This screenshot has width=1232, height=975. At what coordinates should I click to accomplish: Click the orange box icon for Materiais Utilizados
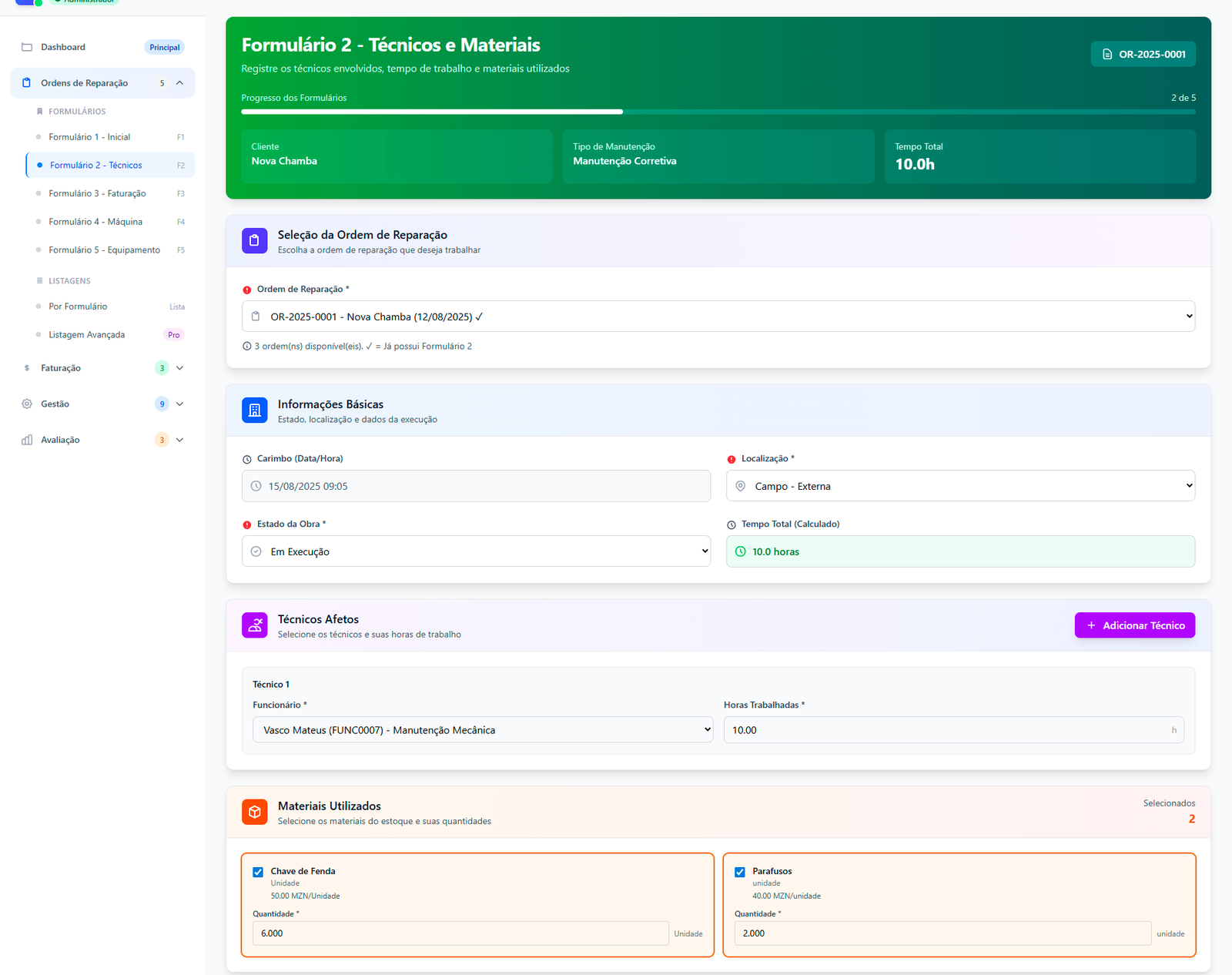pyautogui.click(x=254, y=812)
